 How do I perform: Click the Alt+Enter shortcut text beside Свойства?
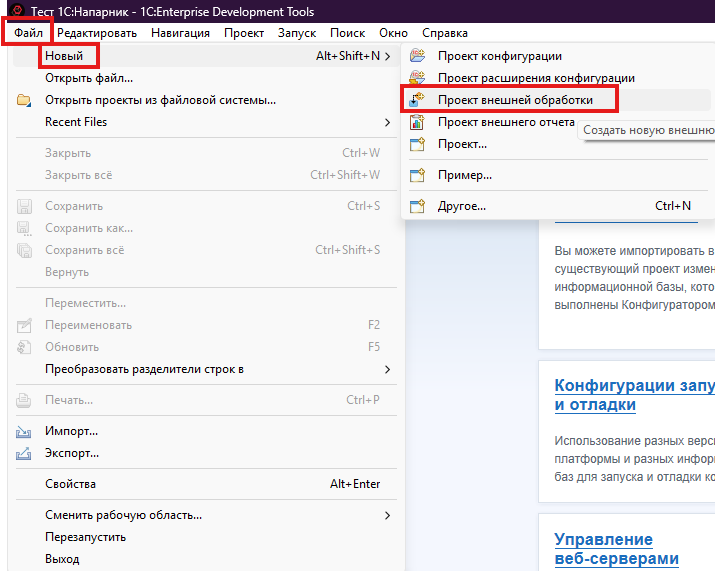[355, 484]
